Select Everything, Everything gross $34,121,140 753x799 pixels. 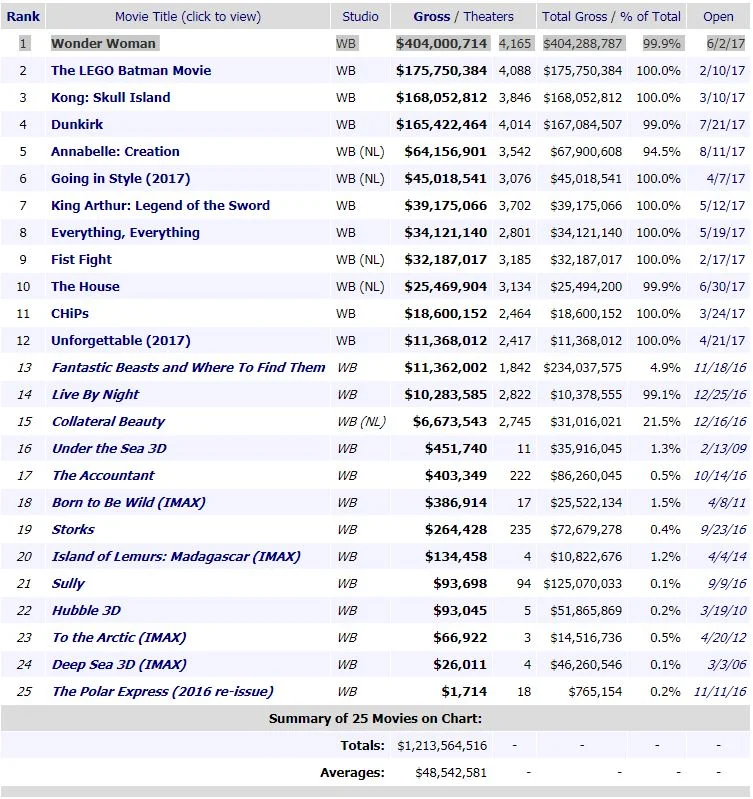[446, 232]
